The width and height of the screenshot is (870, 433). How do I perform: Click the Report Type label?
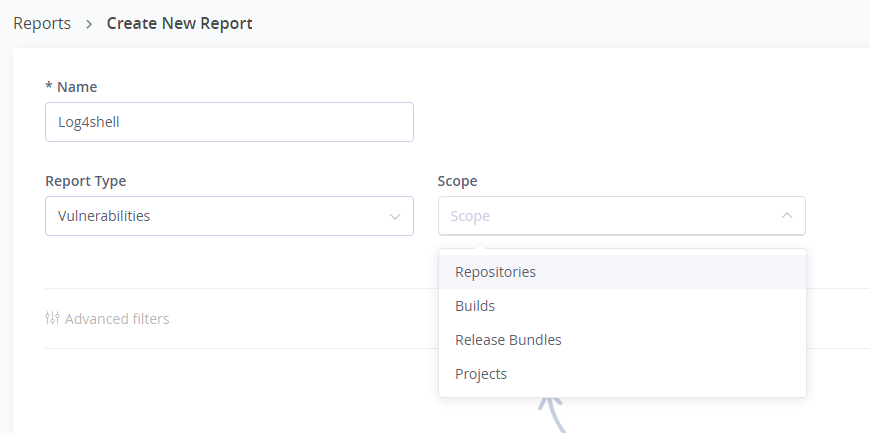[x=85, y=181]
